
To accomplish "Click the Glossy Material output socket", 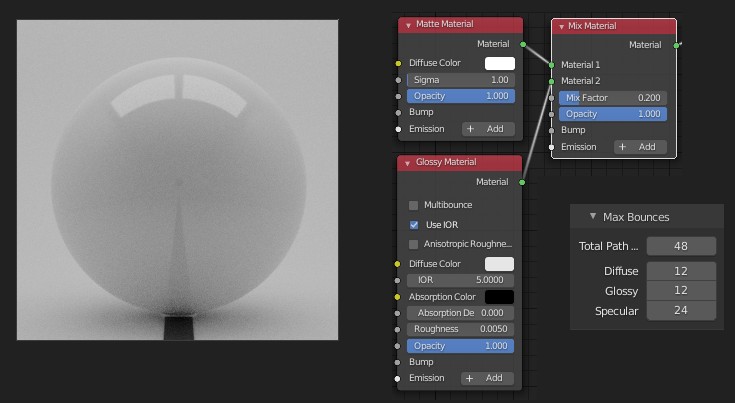I will tap(522, 182).
